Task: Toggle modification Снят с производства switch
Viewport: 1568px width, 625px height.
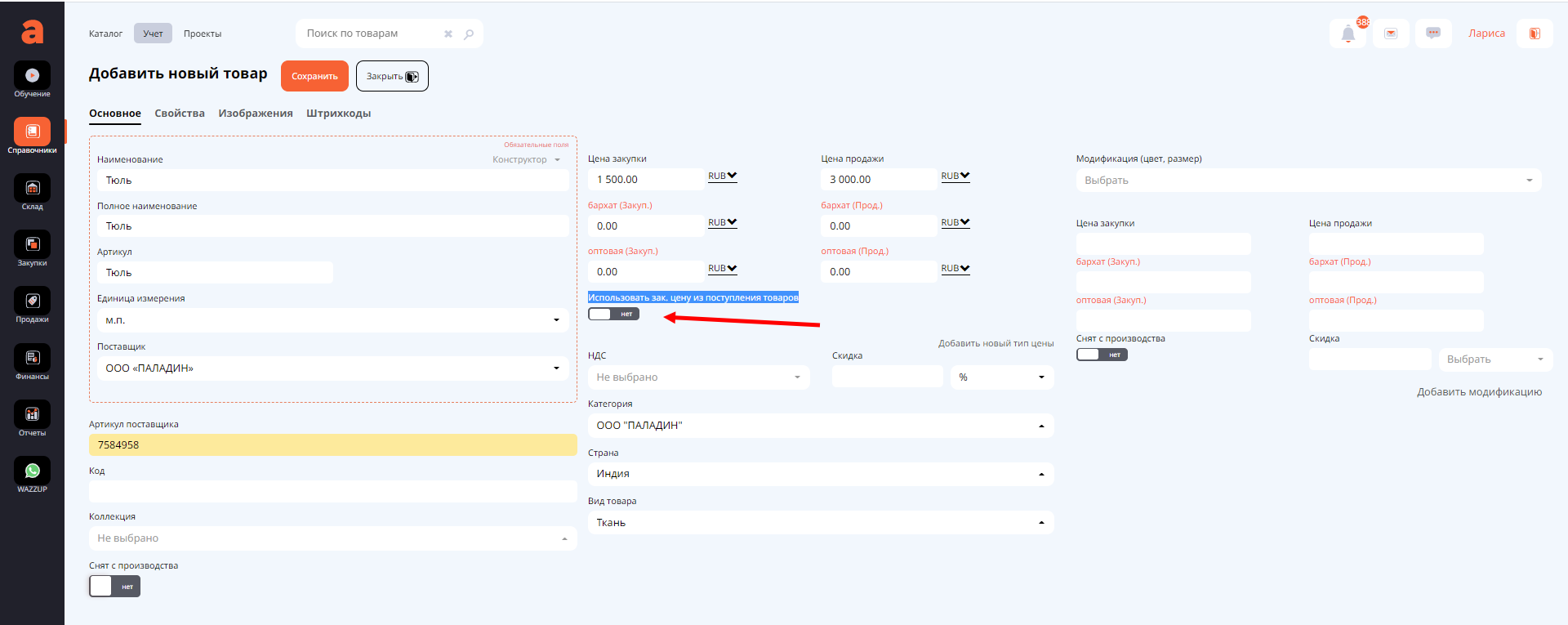Action: tap(1101, 355)
